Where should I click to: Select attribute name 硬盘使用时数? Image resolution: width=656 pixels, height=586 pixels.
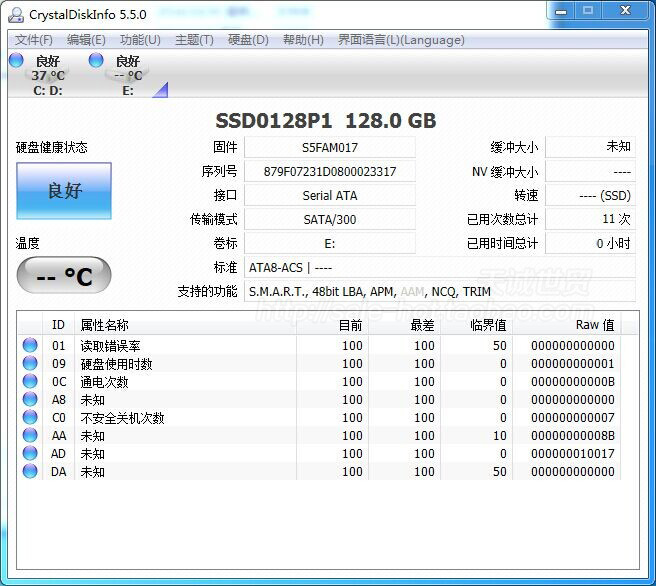click(x=116, y=364)
